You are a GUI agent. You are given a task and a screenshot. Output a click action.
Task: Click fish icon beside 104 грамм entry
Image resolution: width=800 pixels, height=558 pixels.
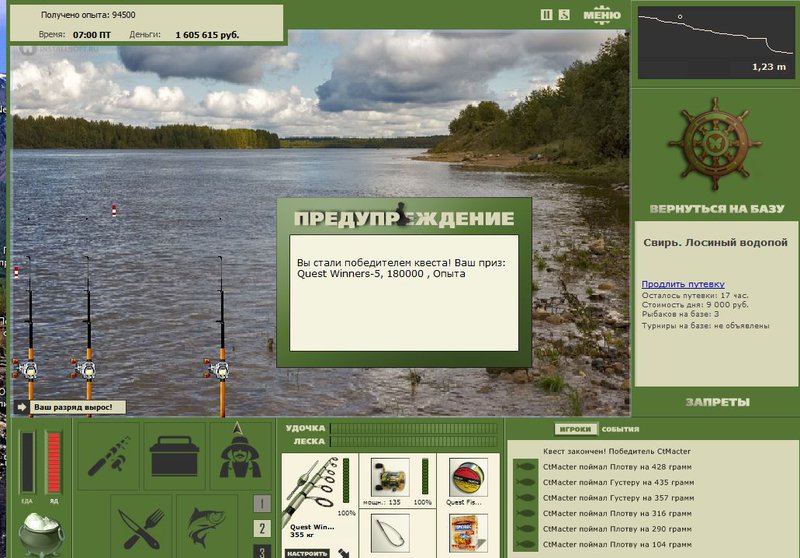point(526,544)
